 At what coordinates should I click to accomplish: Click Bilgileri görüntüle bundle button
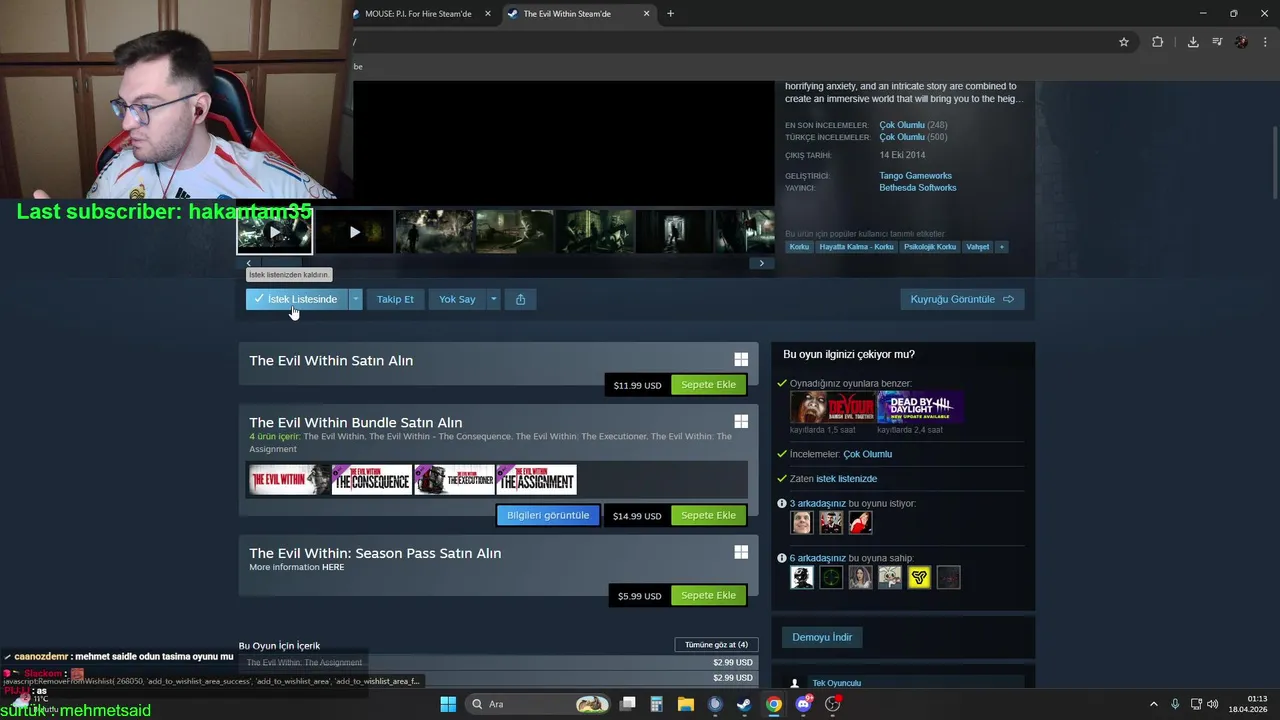pos(548,516)
